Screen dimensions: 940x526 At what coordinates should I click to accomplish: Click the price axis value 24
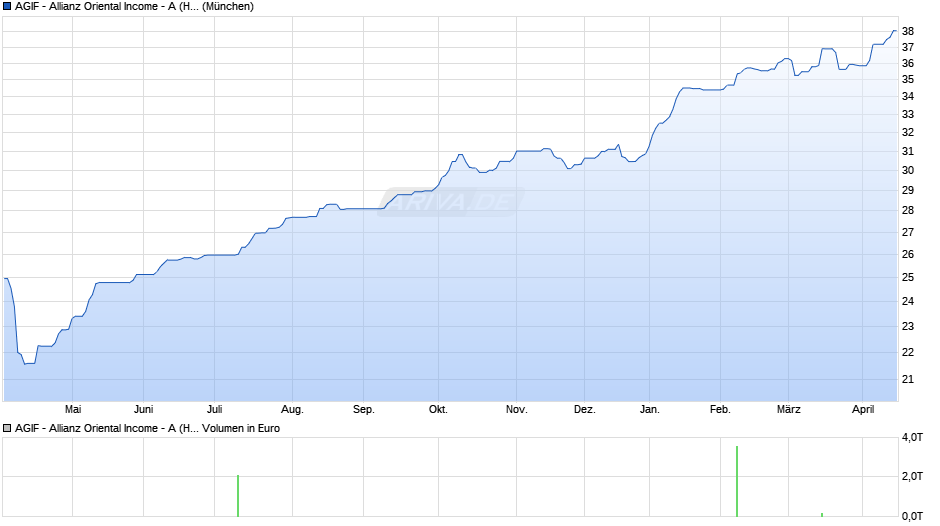pos(908,301)
